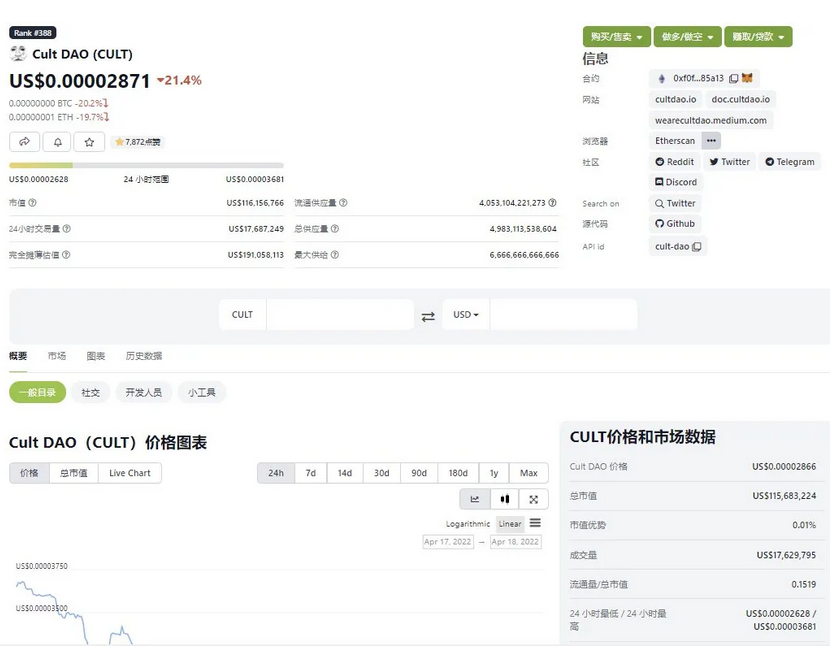Switch to 历史数据 tab

coord(144,356)
